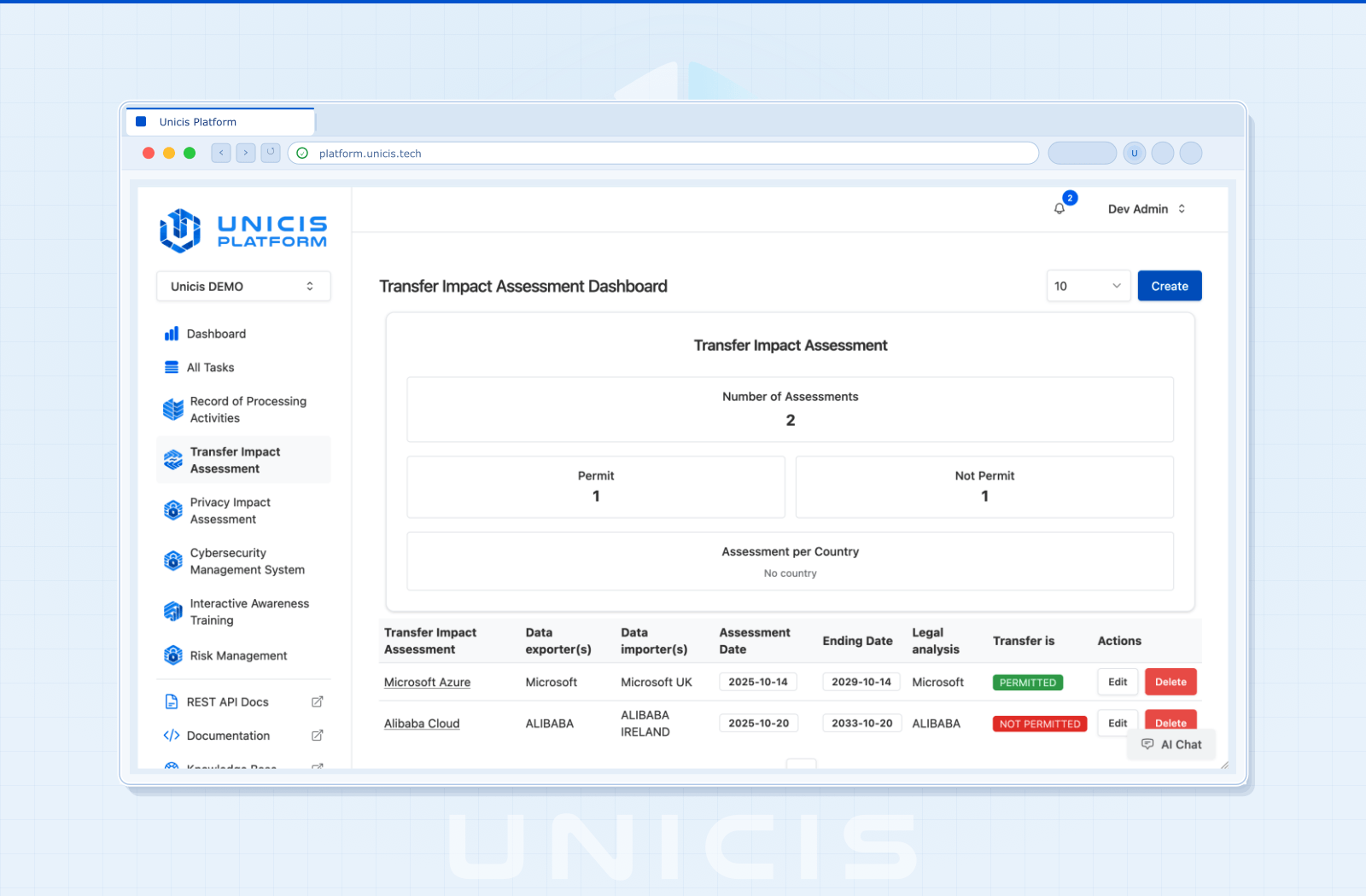Click the browser back arrow
The image size is (1366, 896).
221,153
